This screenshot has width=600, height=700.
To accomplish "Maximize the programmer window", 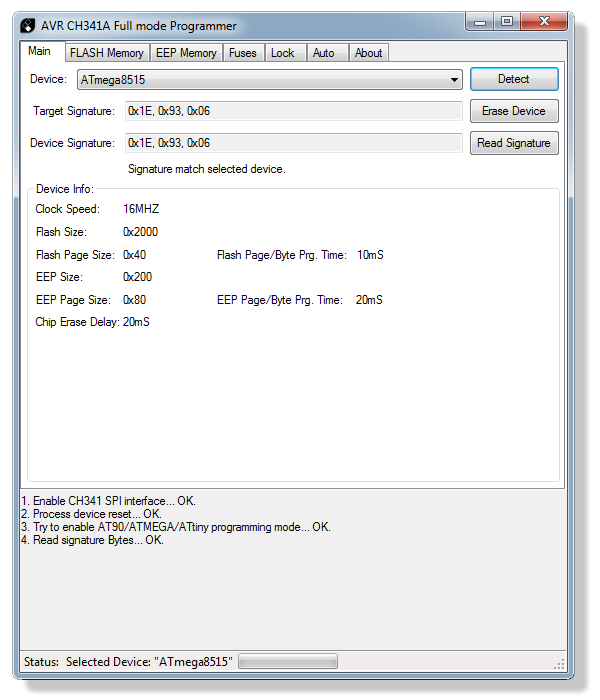I will (x=507, y=21).
